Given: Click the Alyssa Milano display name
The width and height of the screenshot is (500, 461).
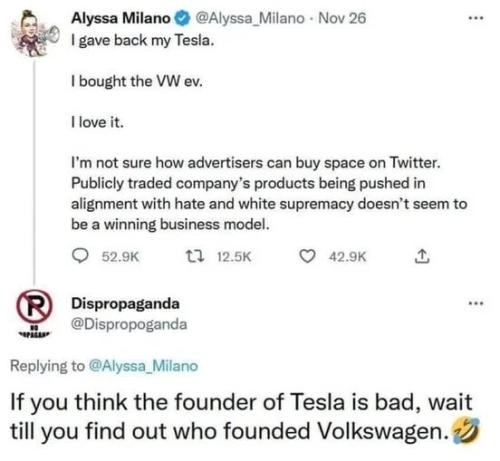Looking at the screenshot, I should [121, 18].
